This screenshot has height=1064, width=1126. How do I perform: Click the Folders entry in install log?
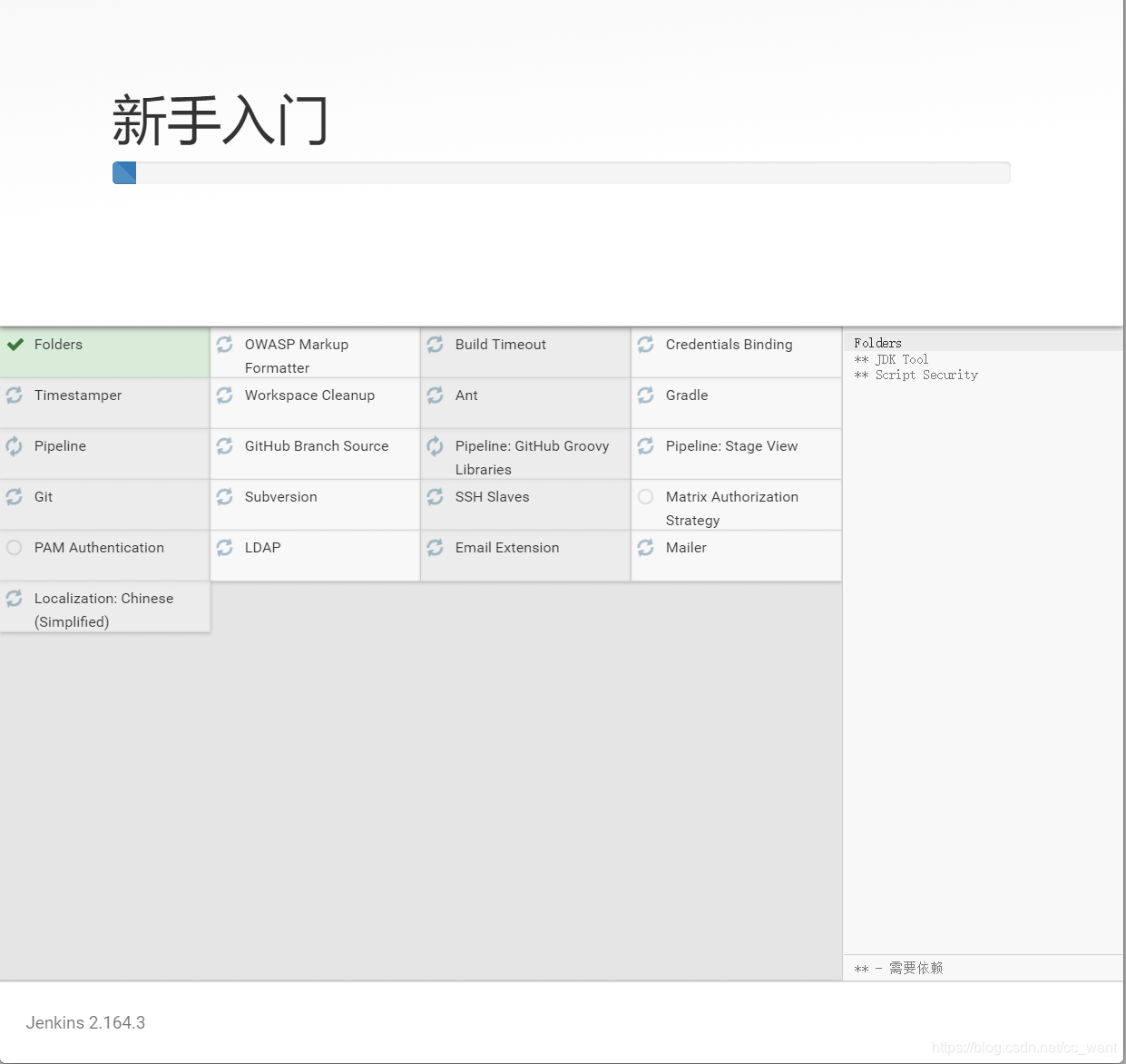point(877,343)
